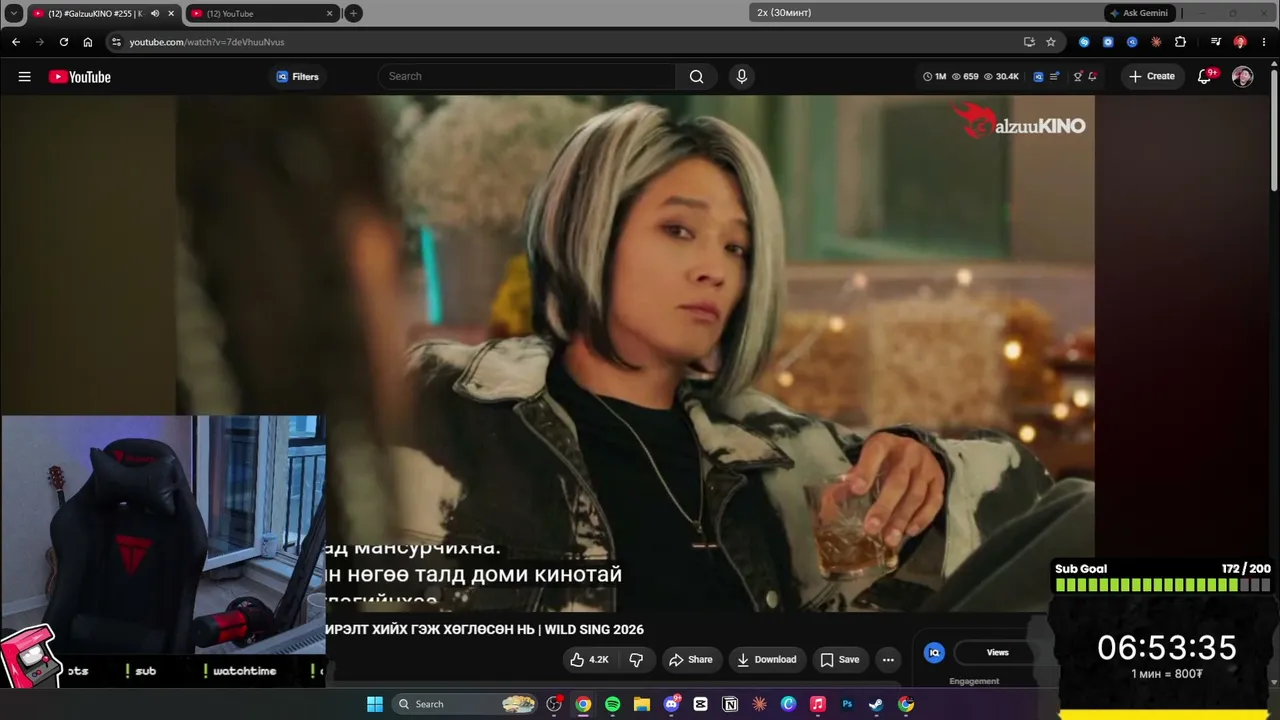1280x720 pixels.
Task: View site information for youtube.com
Action: (x=117, y=42)
